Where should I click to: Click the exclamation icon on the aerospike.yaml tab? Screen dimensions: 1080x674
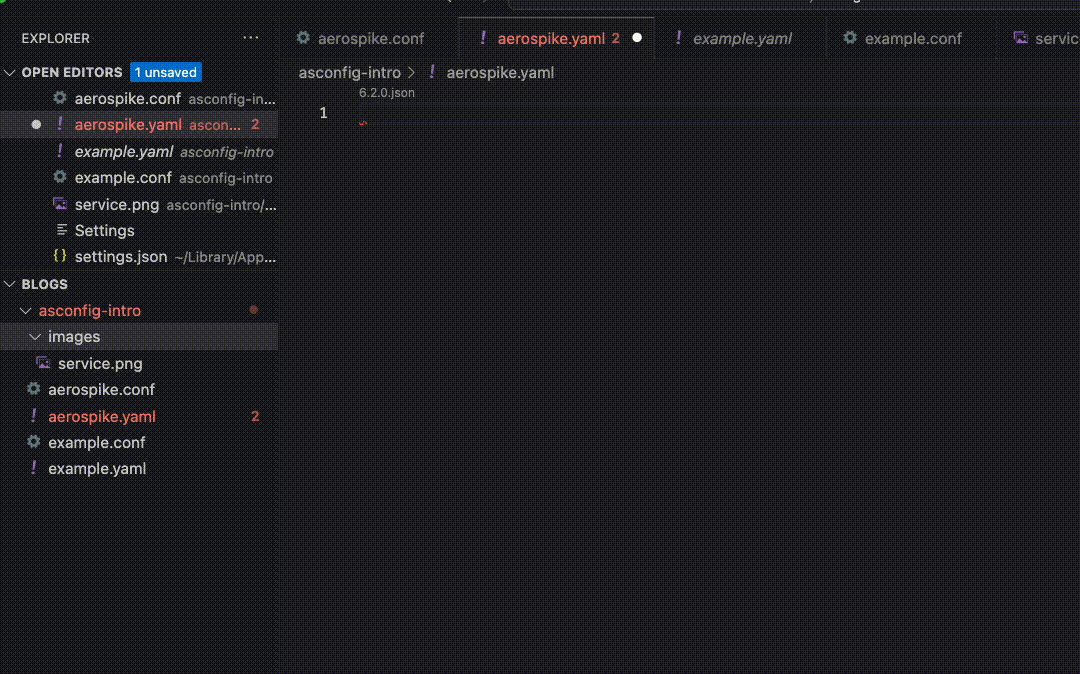click(x=485, y=38)
